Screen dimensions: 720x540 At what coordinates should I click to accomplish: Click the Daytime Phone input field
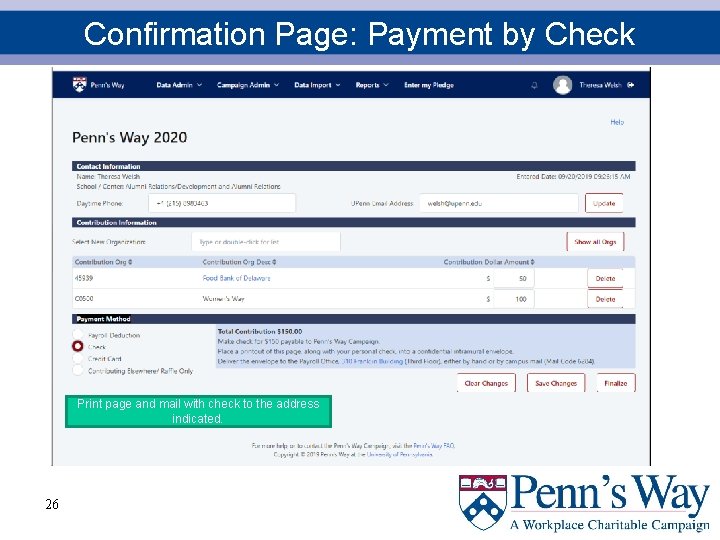pos(222,203)
